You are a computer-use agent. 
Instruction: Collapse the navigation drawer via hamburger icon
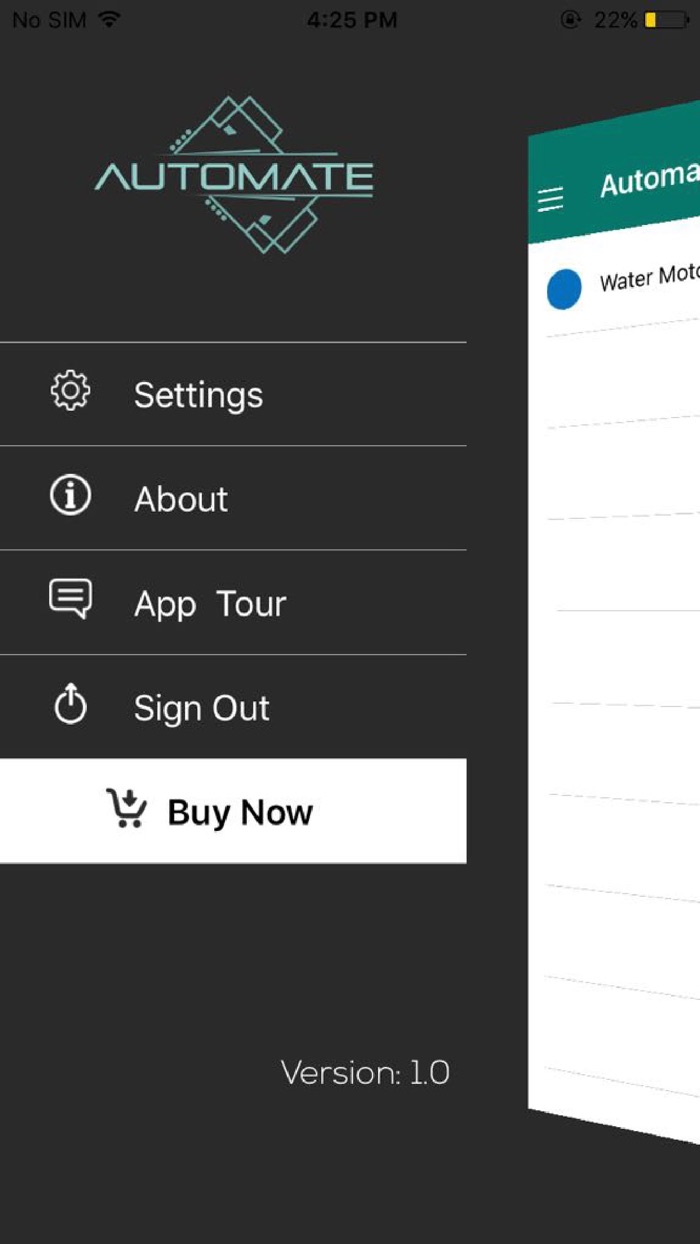549,199
